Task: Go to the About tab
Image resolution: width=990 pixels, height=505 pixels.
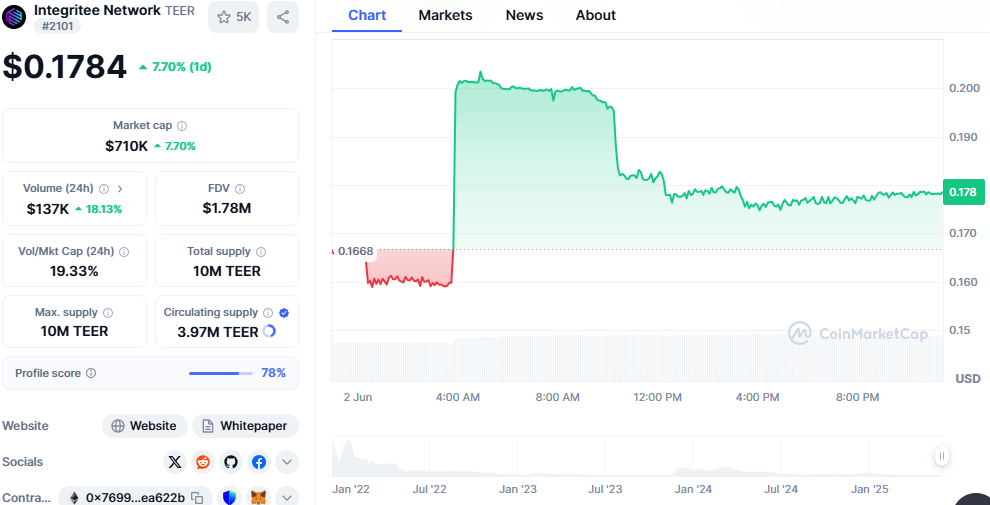Action: (x=596, y=15)
